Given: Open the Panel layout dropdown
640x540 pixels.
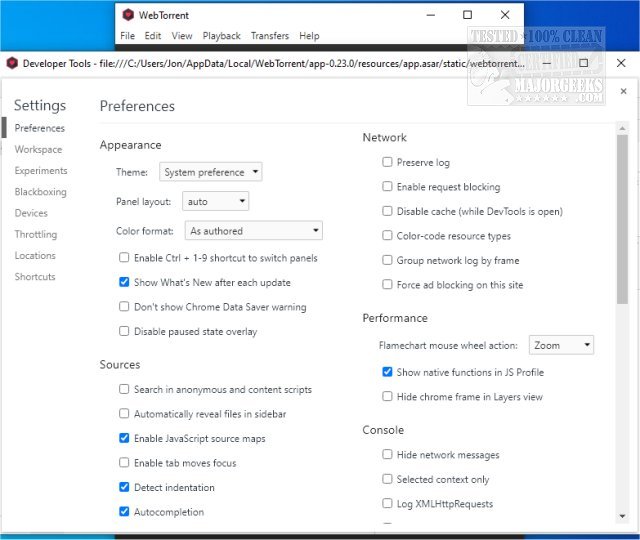Looking at the screenshot, I should click(x=216, y=201).
